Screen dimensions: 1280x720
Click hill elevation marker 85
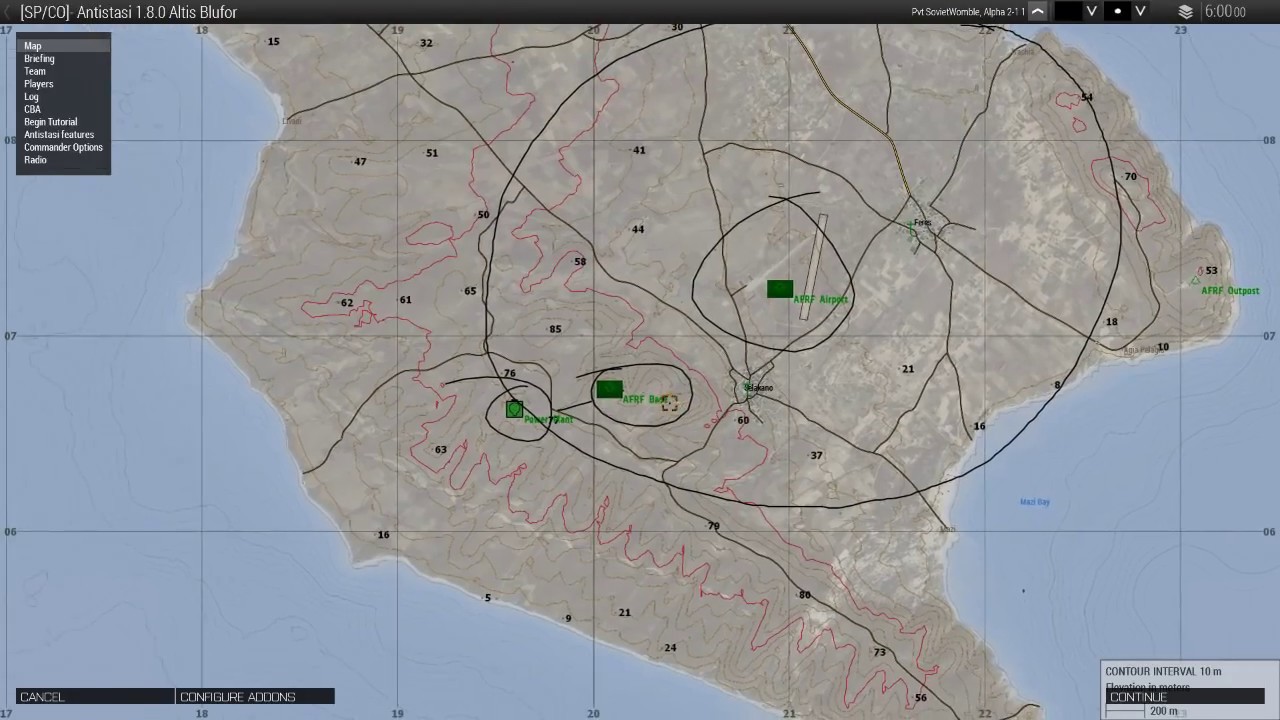pos(555,329)
